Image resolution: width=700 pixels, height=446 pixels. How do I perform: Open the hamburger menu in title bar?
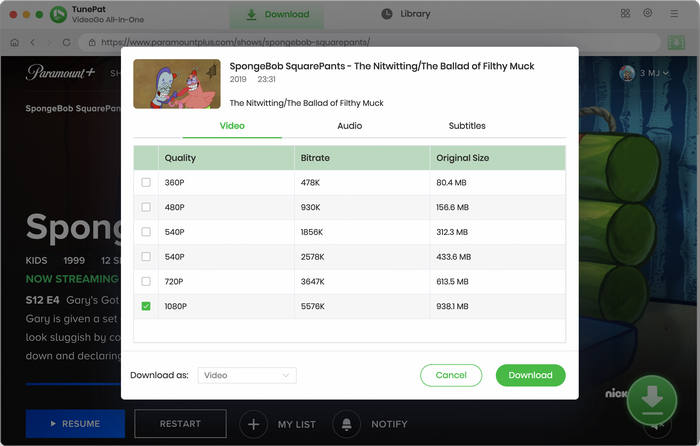[672, 14]
